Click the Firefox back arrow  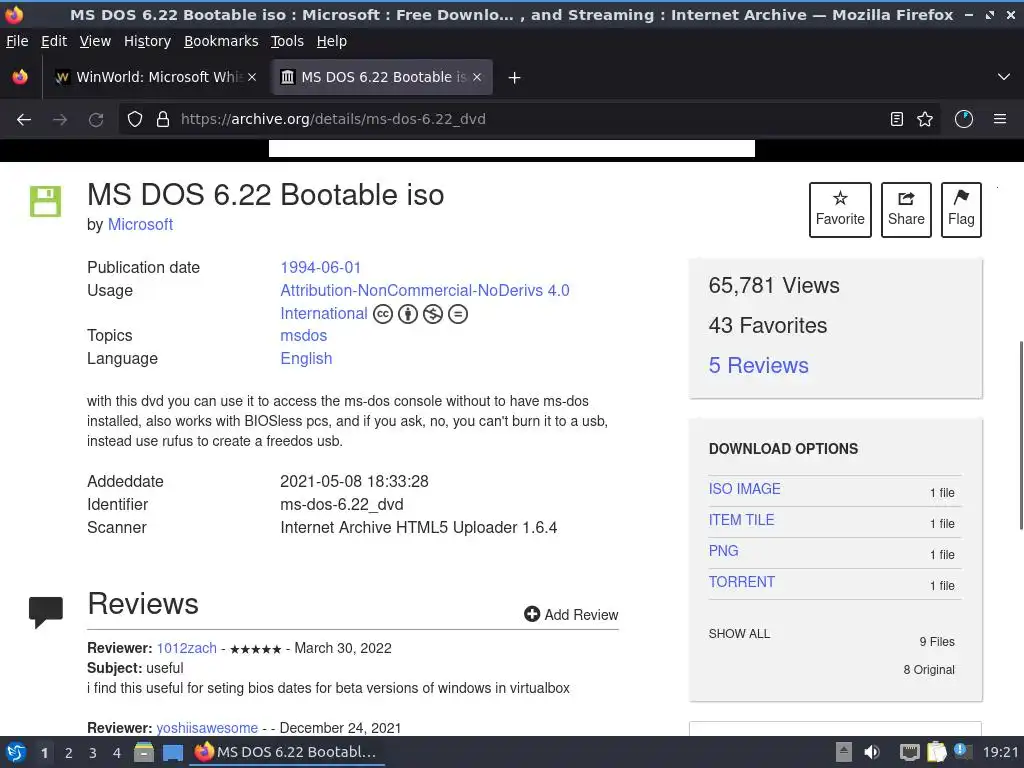tap(24, 120)
